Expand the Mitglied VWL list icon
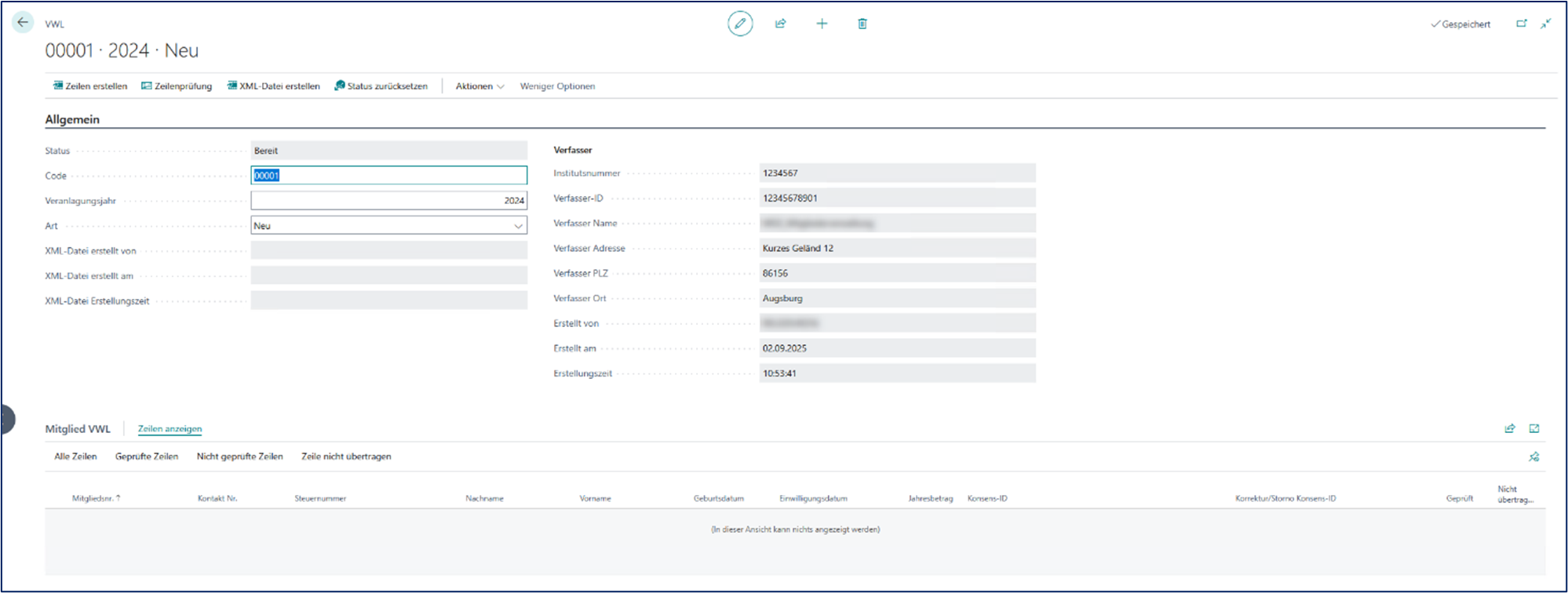This screenshot has height=593, width=1568. pyautogui.click(x=1534, y=428)
